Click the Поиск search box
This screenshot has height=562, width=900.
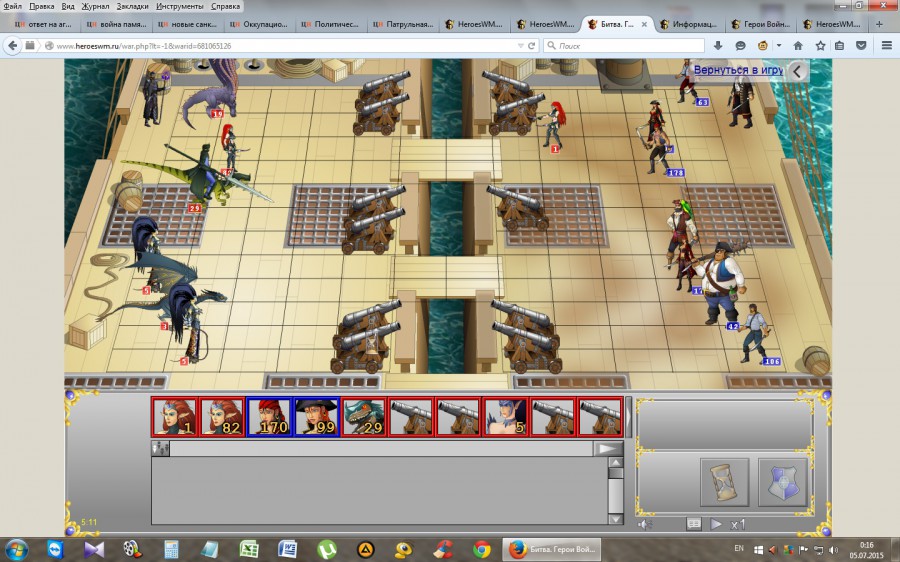(624, 45)
